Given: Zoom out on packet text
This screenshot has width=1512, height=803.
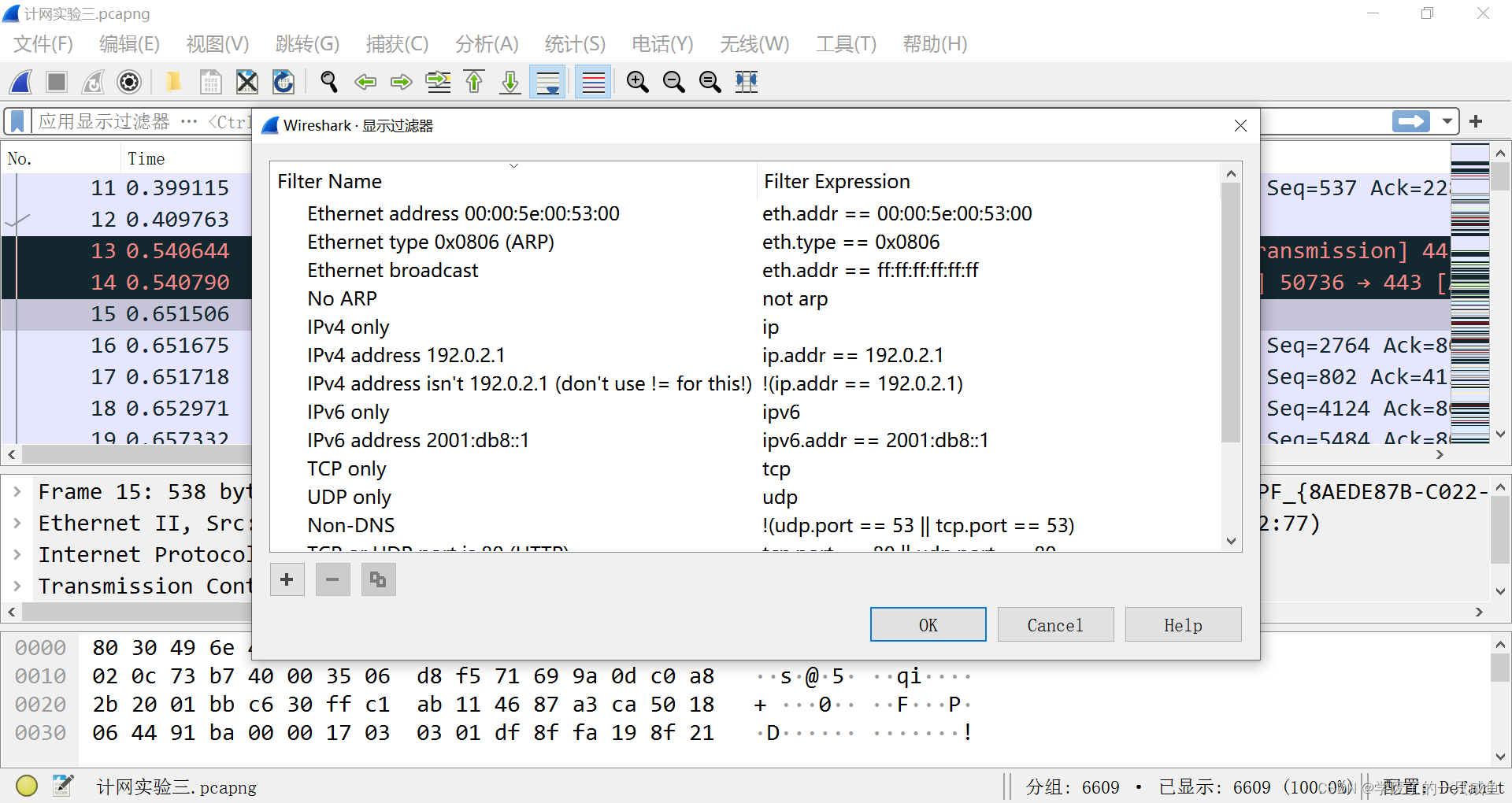Looking at the screenshot, I should click(674, 82).
